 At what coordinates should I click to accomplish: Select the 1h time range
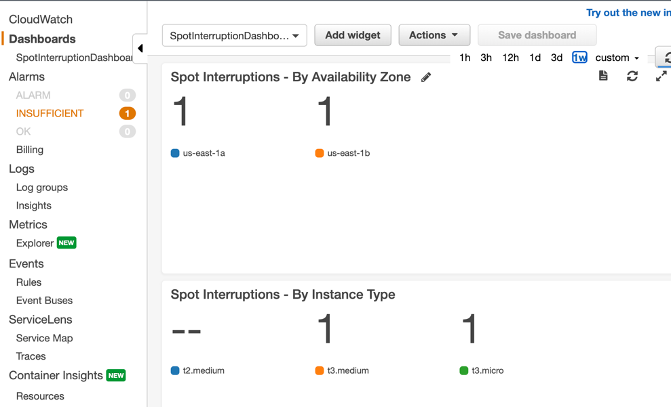(x=465, y=58)
